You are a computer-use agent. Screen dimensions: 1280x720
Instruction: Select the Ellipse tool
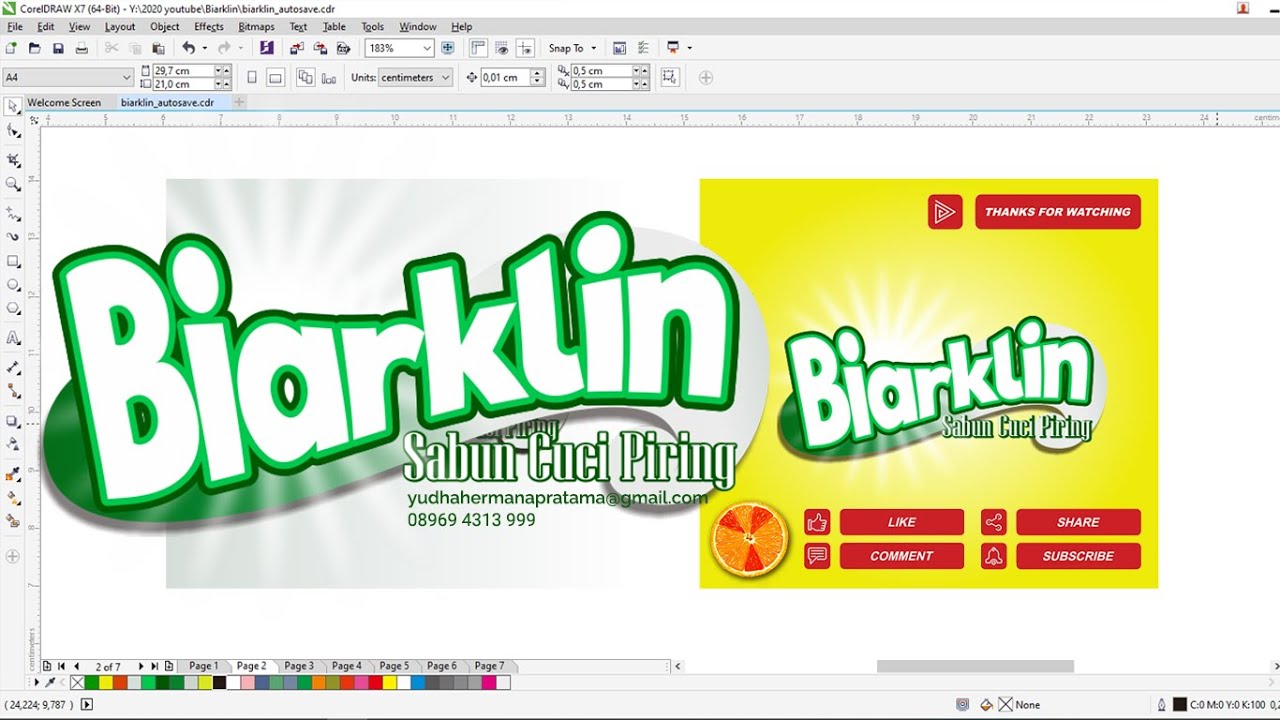(x=13, y=285)
